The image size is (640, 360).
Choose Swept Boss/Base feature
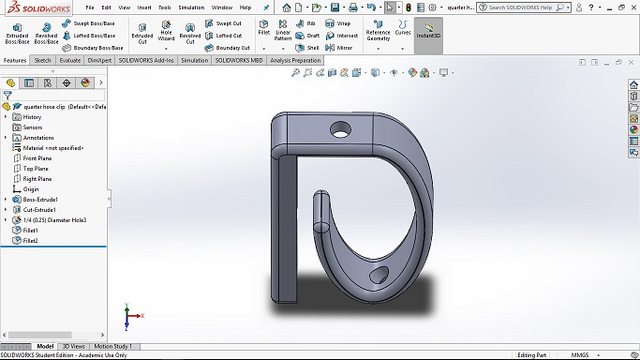(x=89, y=24)
